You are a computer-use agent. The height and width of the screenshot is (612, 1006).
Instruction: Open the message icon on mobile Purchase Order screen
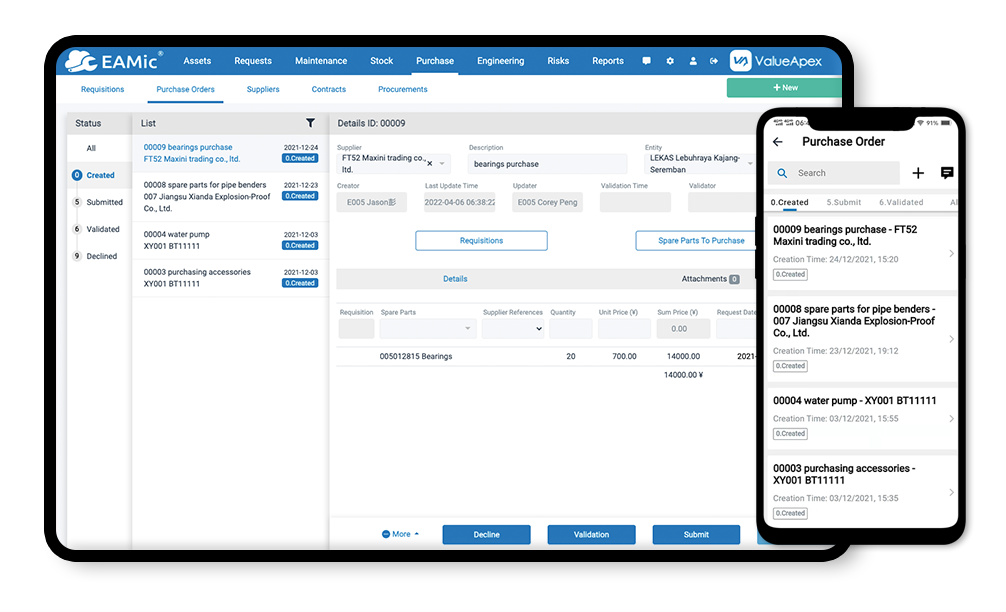tap(946, 172)
